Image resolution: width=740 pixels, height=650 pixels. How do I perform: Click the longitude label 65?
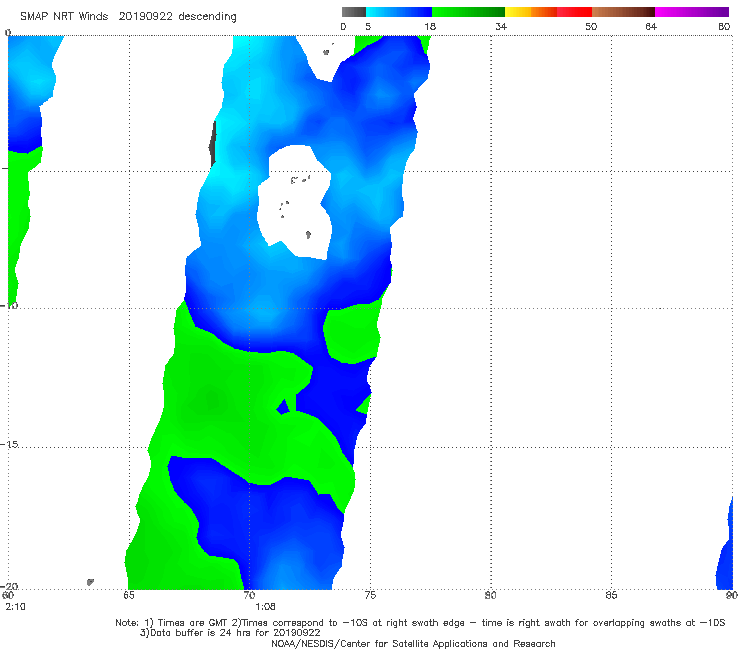[x=129, y=595]
